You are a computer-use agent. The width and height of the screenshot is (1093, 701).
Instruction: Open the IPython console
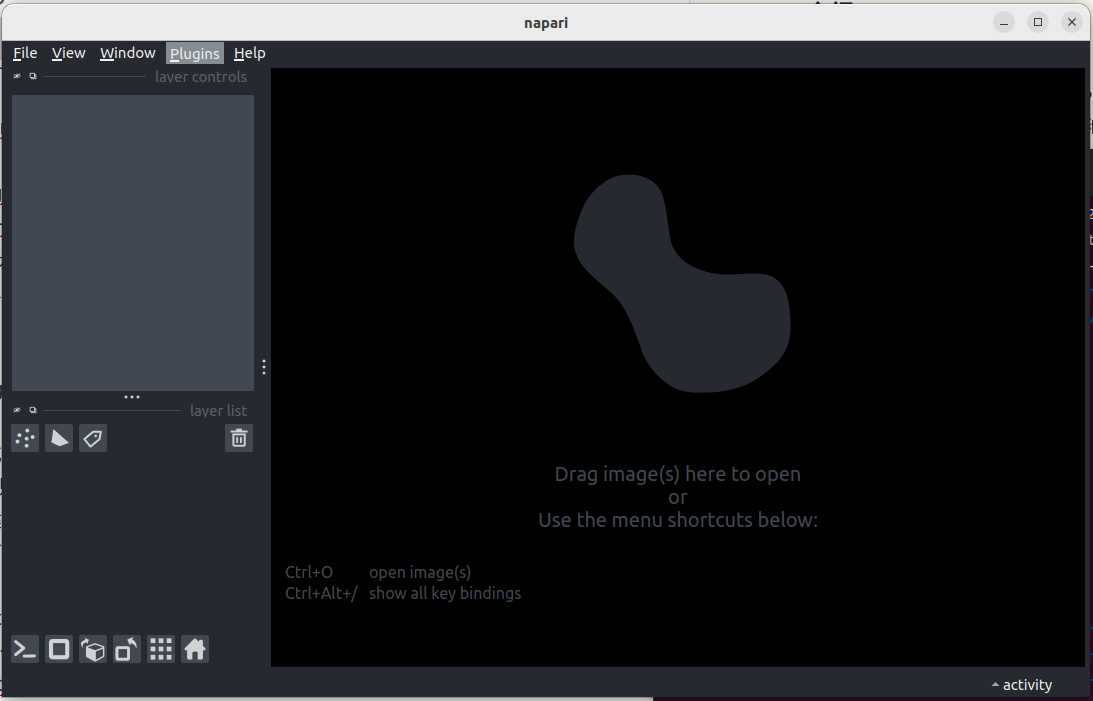25,649
